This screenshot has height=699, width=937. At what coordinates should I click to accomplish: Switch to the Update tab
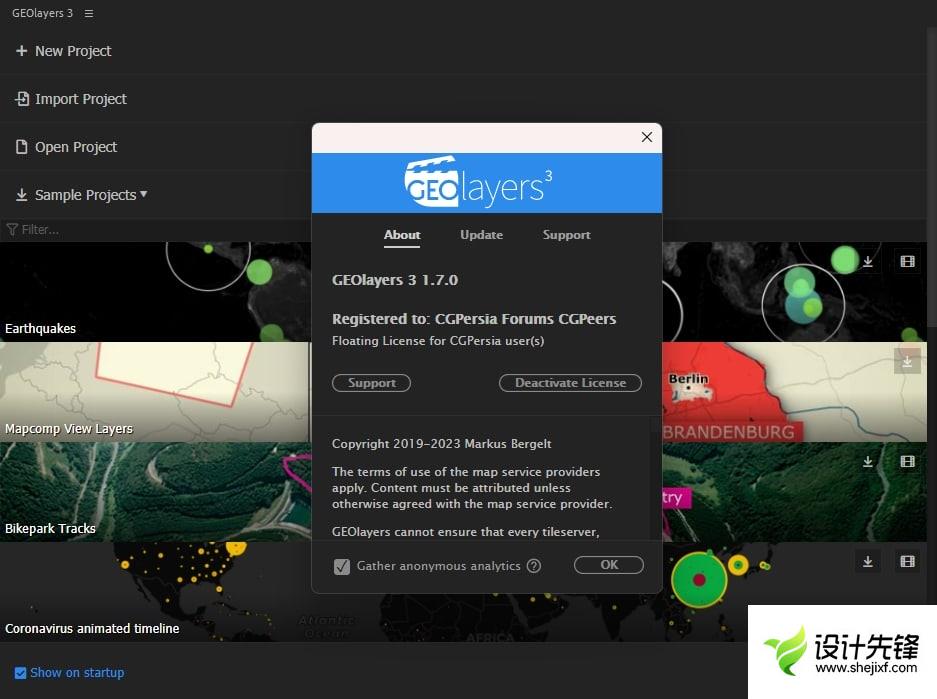click(481, 235)
